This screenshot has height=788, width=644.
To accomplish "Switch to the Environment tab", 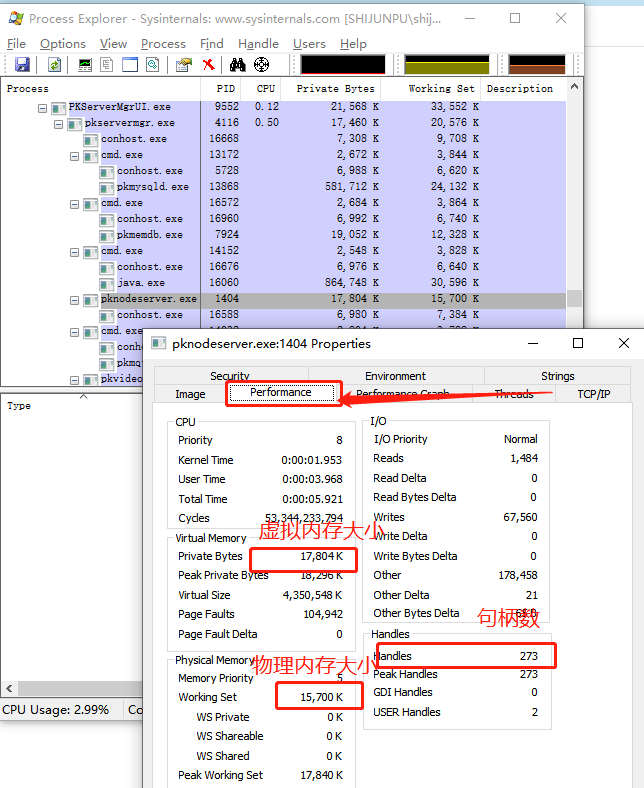I will (x=396, y=376).
